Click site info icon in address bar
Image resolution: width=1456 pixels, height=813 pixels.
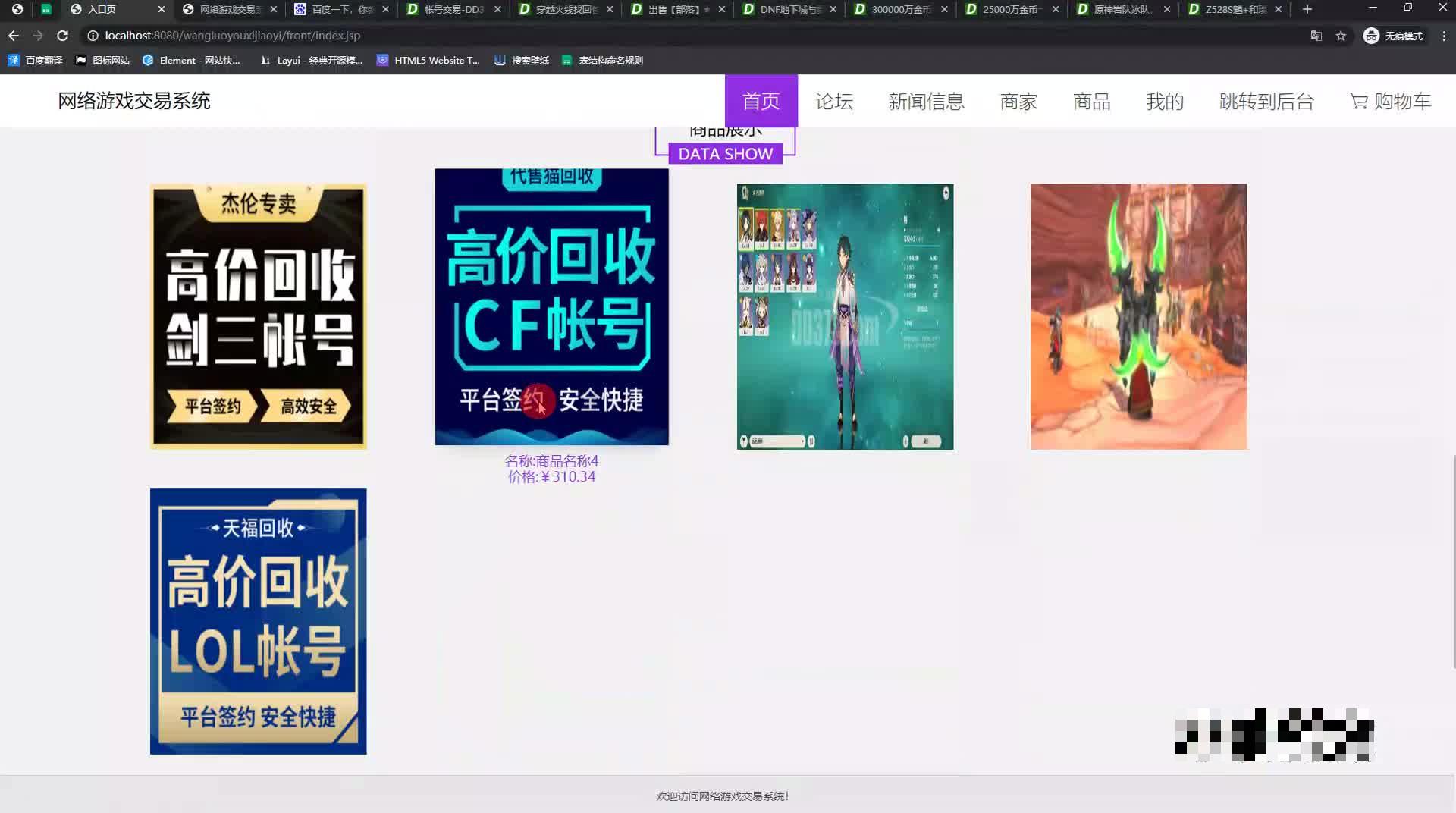(93, 36)
